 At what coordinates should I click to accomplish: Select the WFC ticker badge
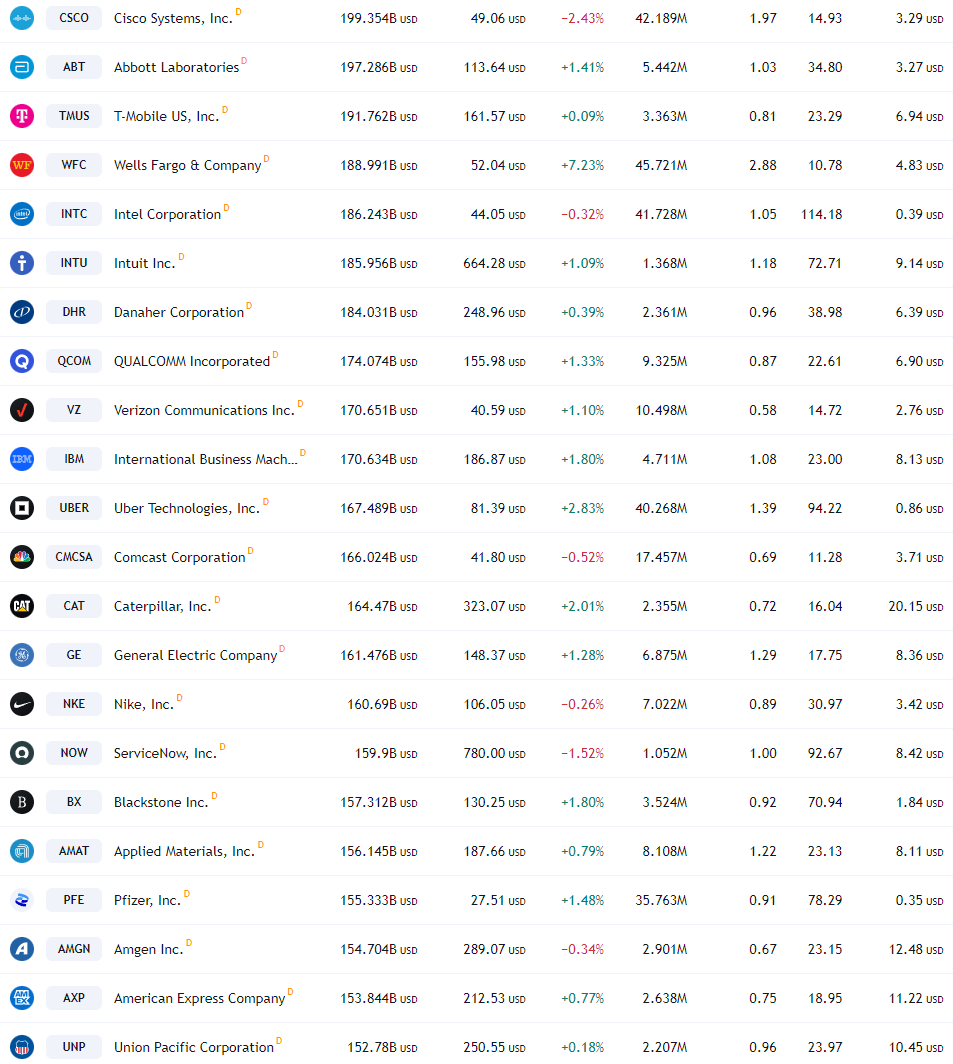point(74,165)
